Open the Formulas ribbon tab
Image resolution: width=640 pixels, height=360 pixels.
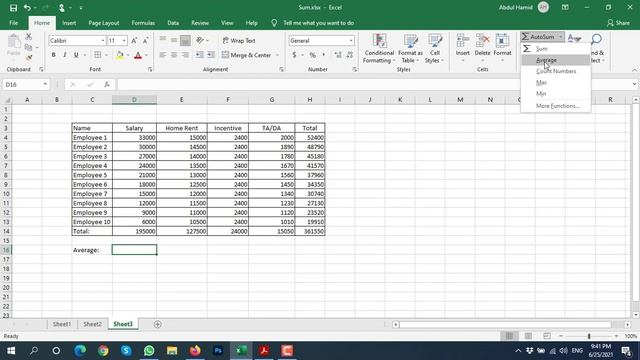[143, 23]
